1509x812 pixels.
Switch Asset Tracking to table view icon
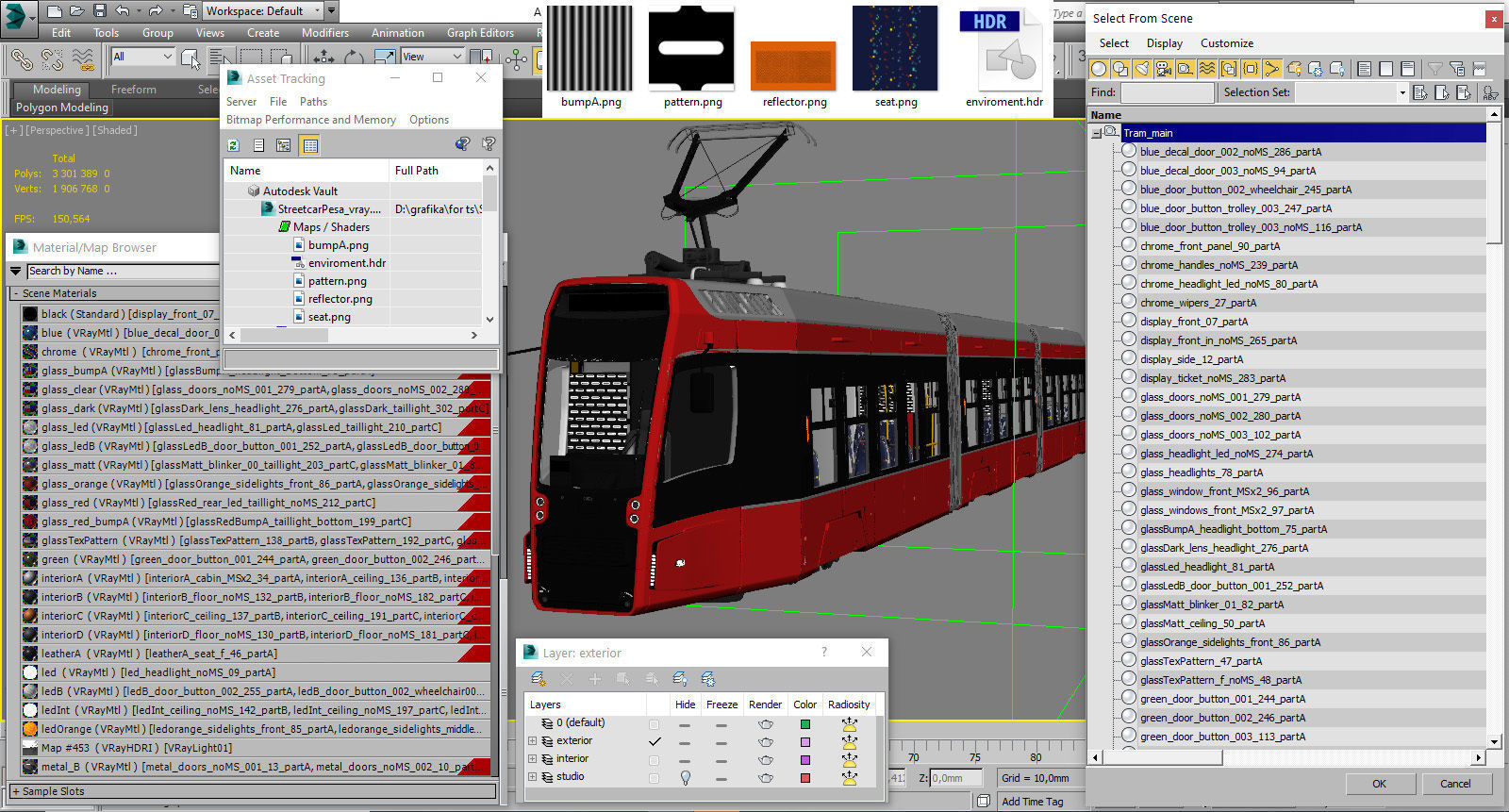309,145
